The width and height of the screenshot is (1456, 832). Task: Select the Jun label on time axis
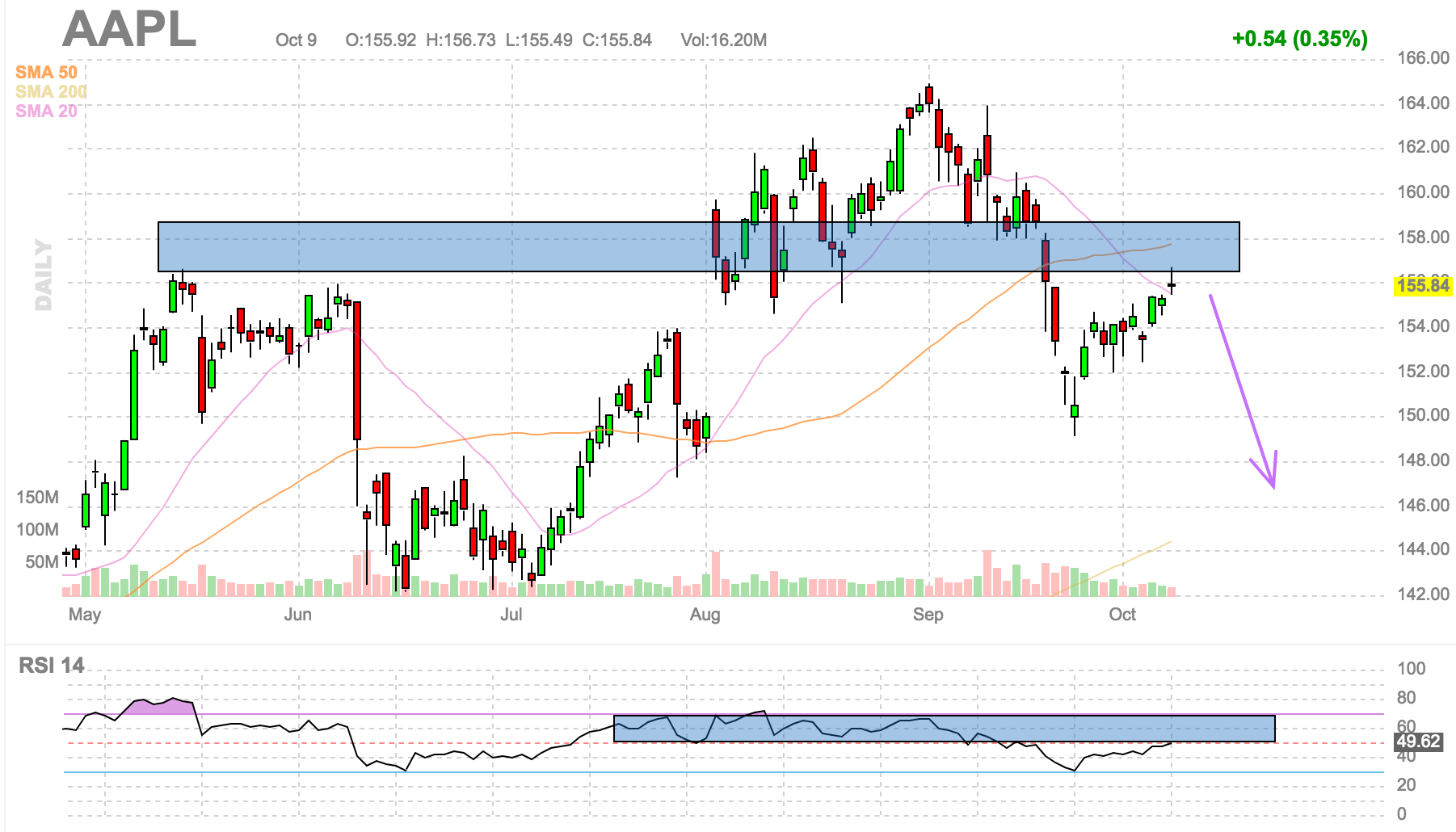click(x=297, y=615)
